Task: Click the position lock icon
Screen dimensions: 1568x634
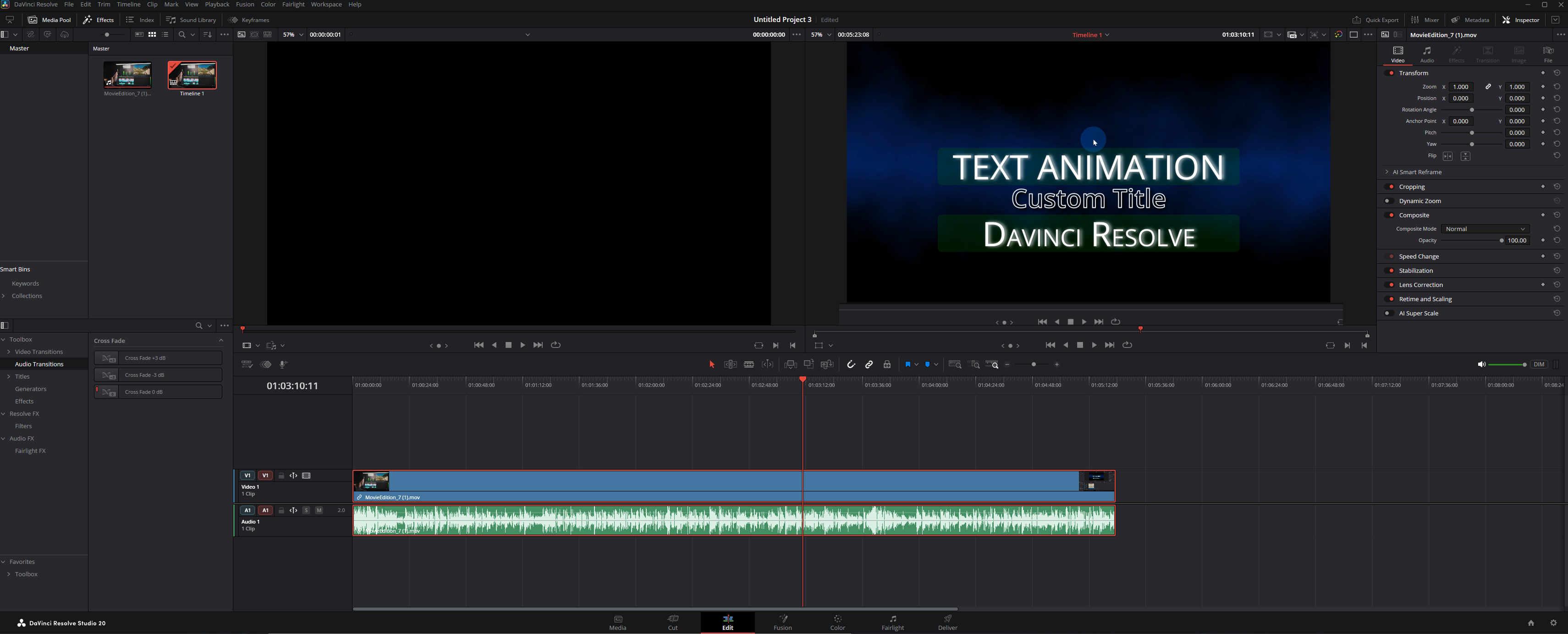Action: [x=887, y=364]
